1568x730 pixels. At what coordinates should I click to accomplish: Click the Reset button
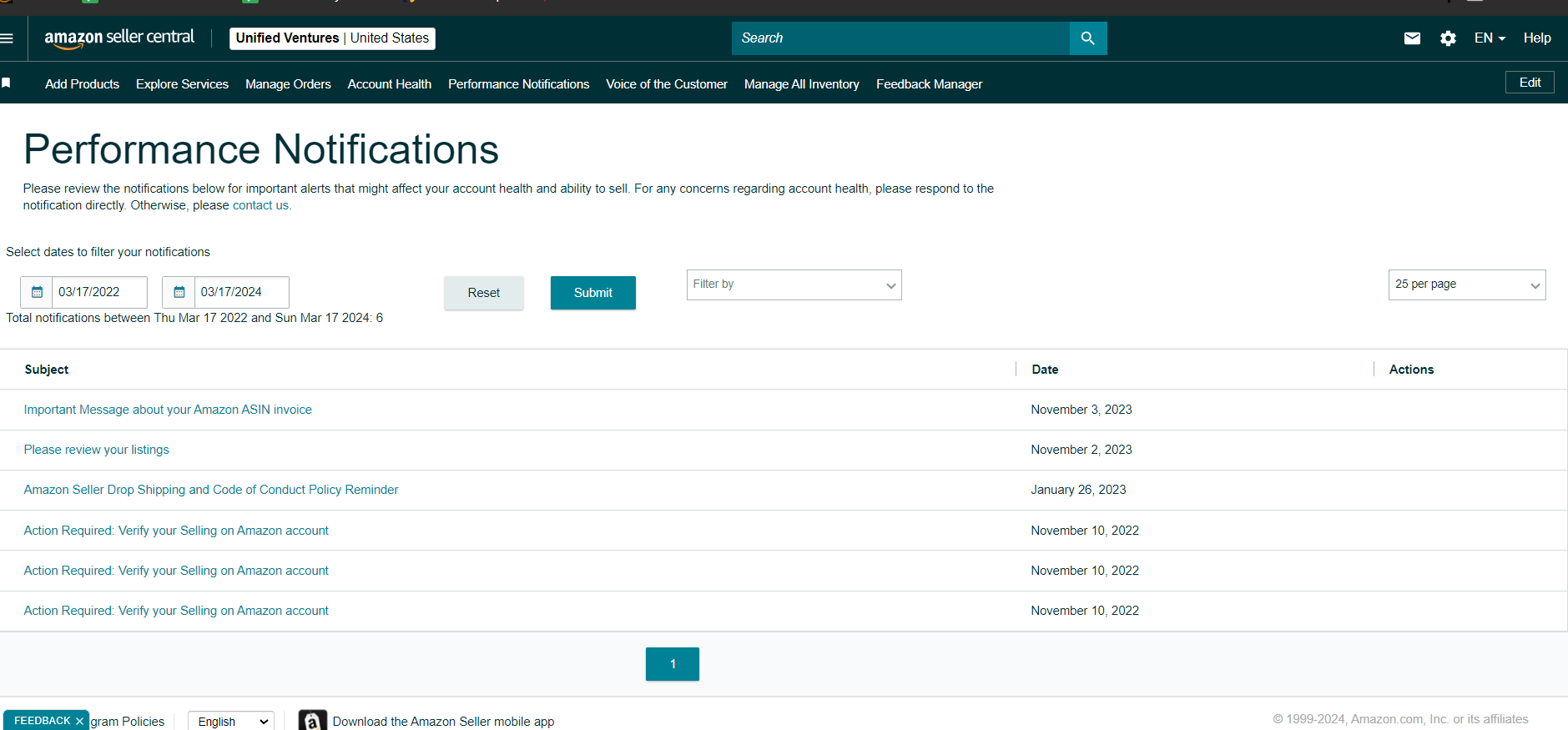pos(484,293)
